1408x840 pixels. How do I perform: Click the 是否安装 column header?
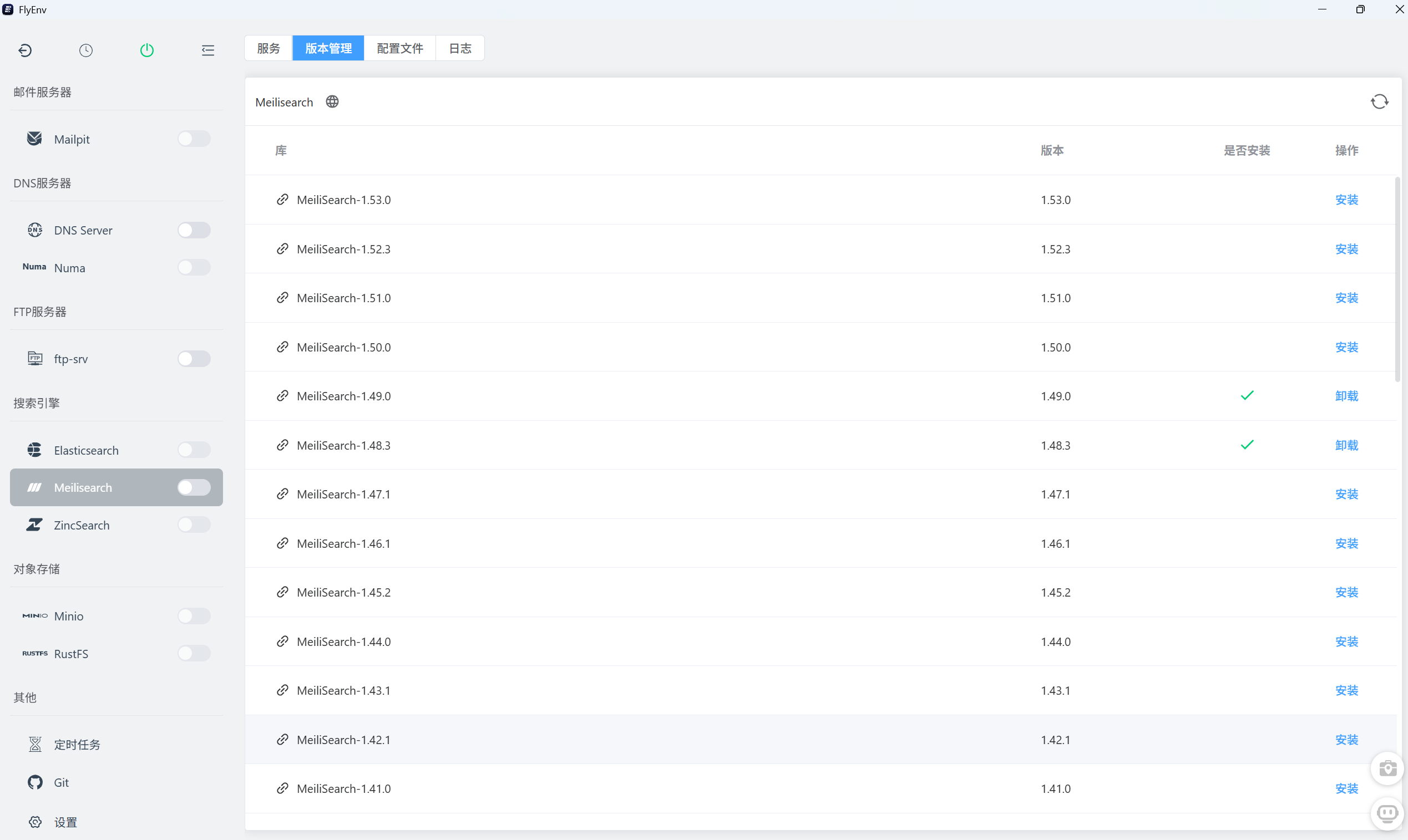click(1247, 150)
